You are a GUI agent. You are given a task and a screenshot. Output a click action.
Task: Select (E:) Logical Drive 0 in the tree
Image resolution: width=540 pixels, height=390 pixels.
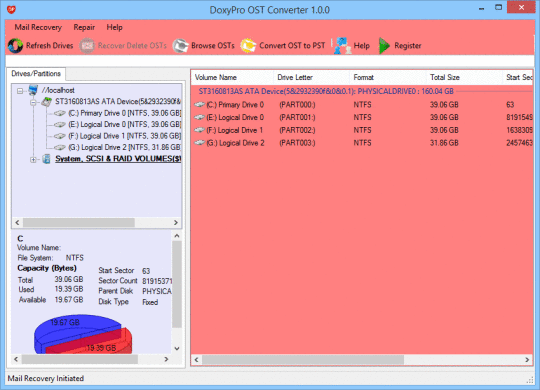coord(124,124)
